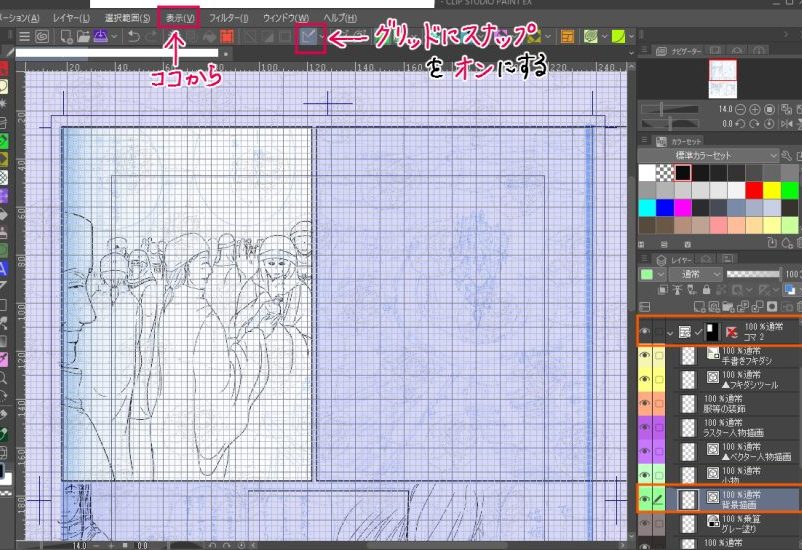Select the 服等の装飾 layer
This screenshot has width=802, height=550.
(x=733, y=403)
